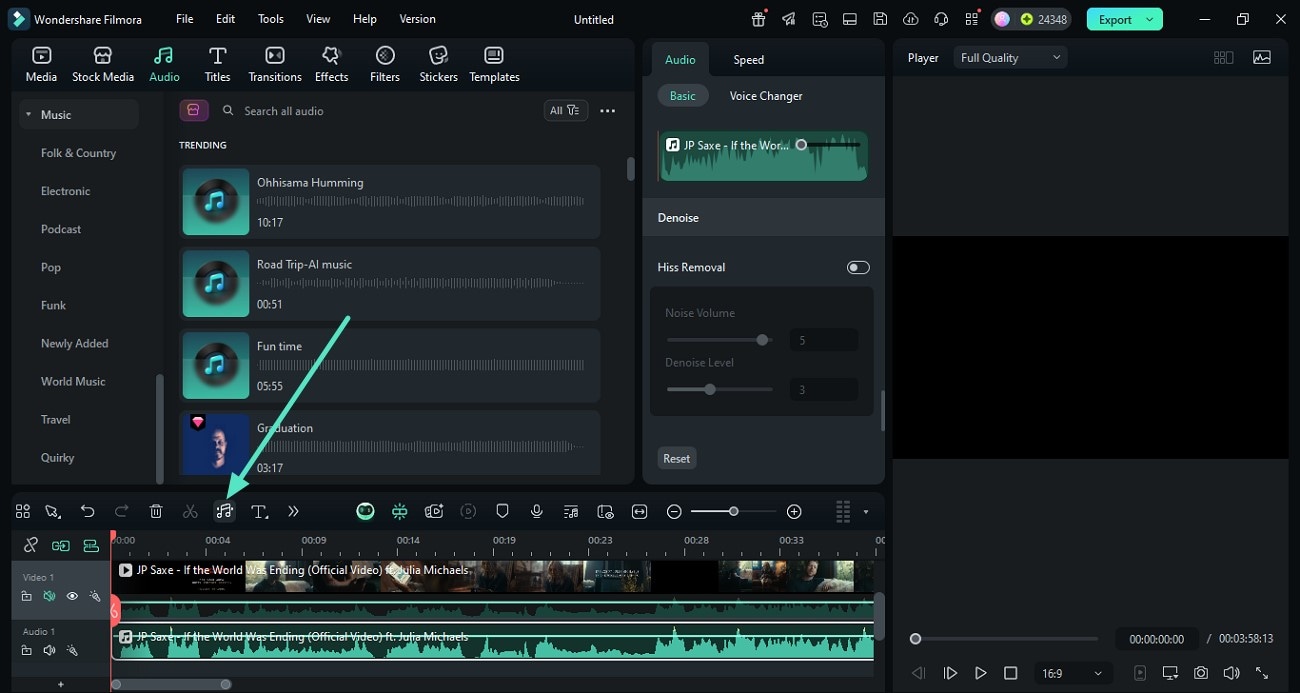
Task: Switch to the Speed tab
Action: click(x=748, y=60)
